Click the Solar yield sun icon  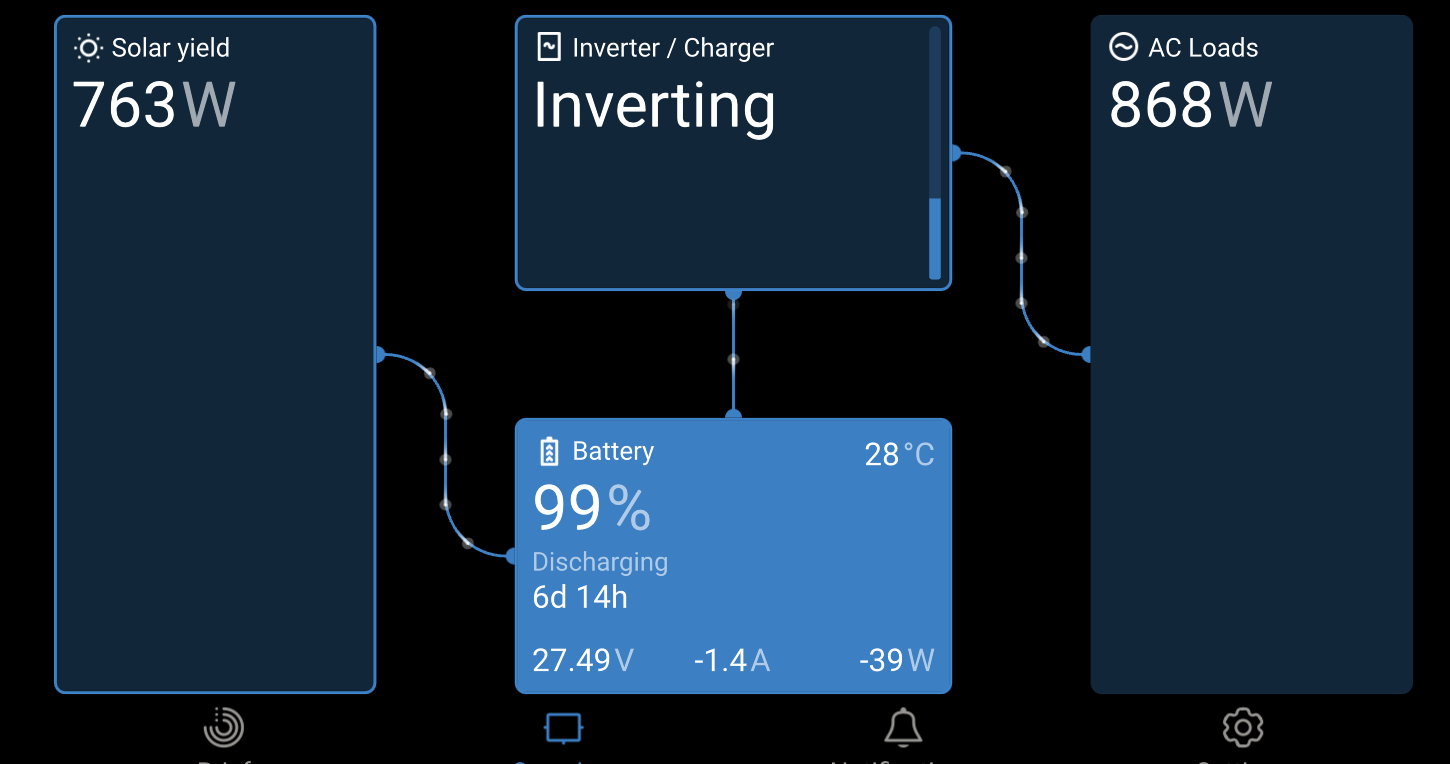click(88, 48)
